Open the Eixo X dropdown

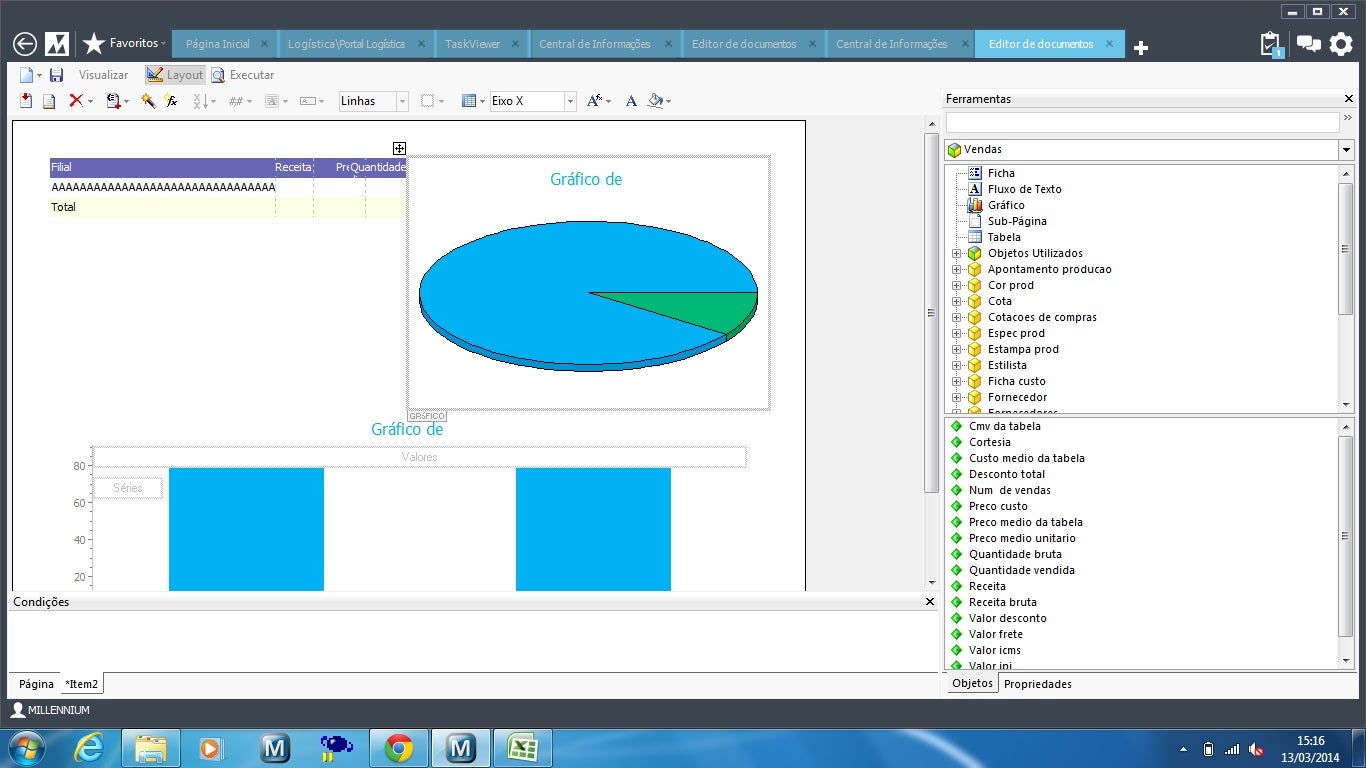[x=570, y=101]
